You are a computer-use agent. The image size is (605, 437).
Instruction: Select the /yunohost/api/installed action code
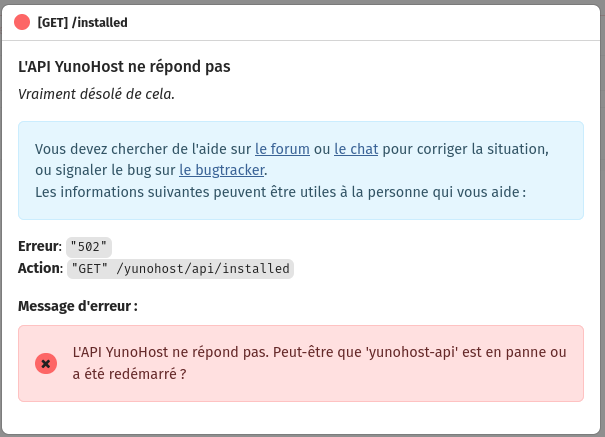(181, 269)
